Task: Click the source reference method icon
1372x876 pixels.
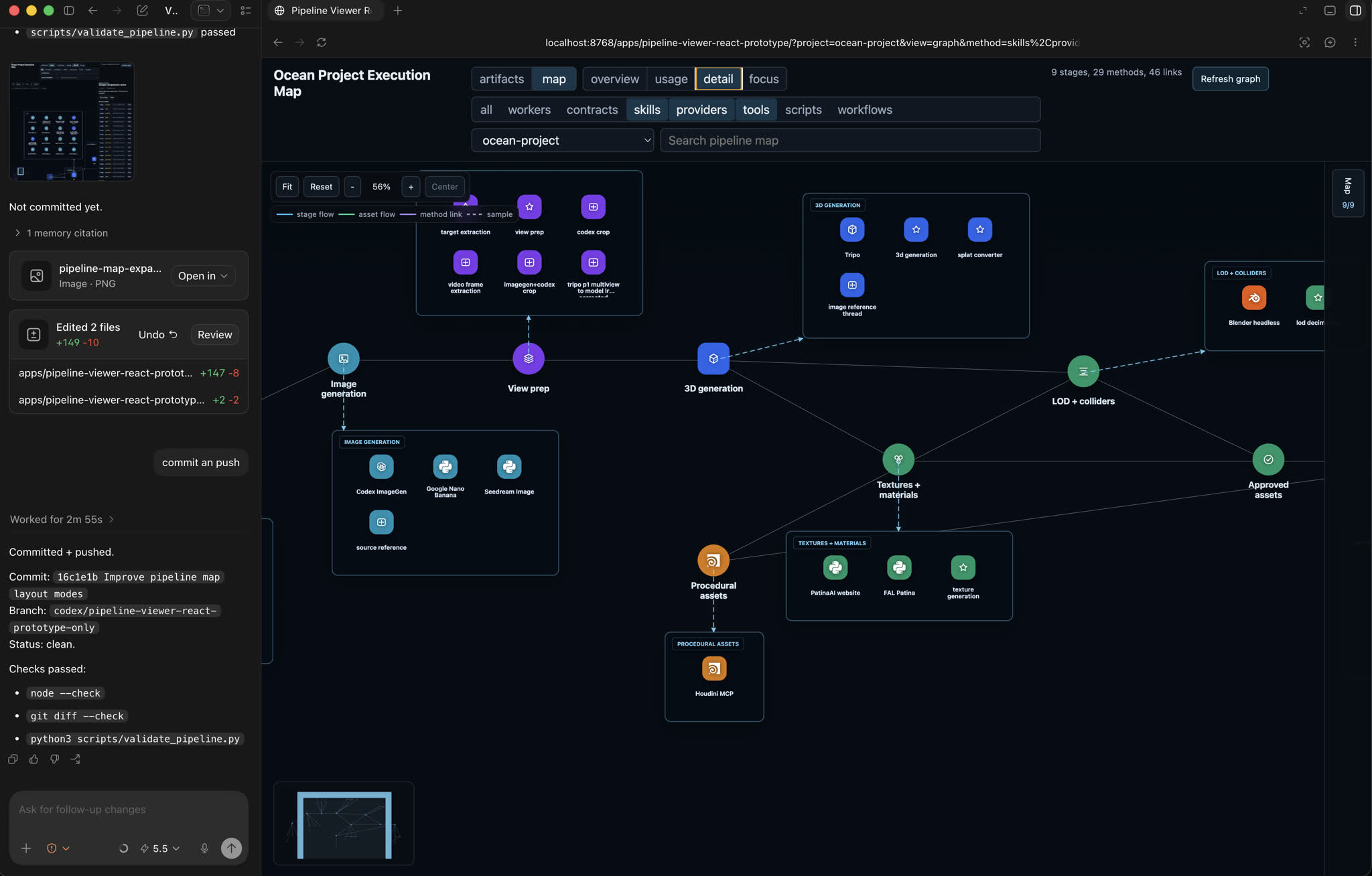Action: [x=381, y=522]
